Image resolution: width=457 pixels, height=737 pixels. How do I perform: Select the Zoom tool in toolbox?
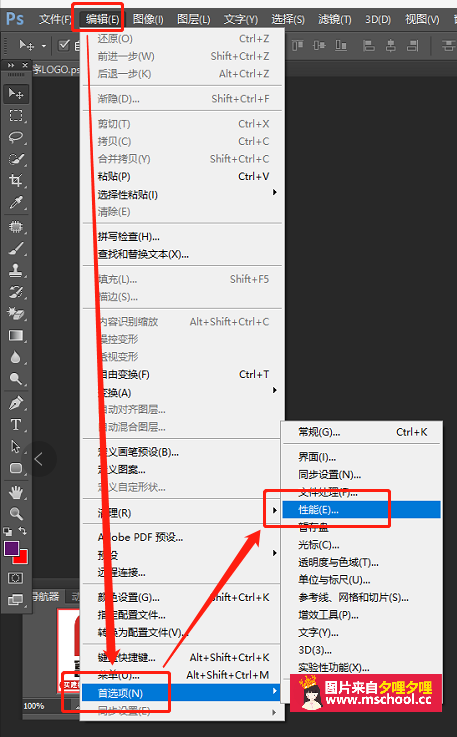16,513
